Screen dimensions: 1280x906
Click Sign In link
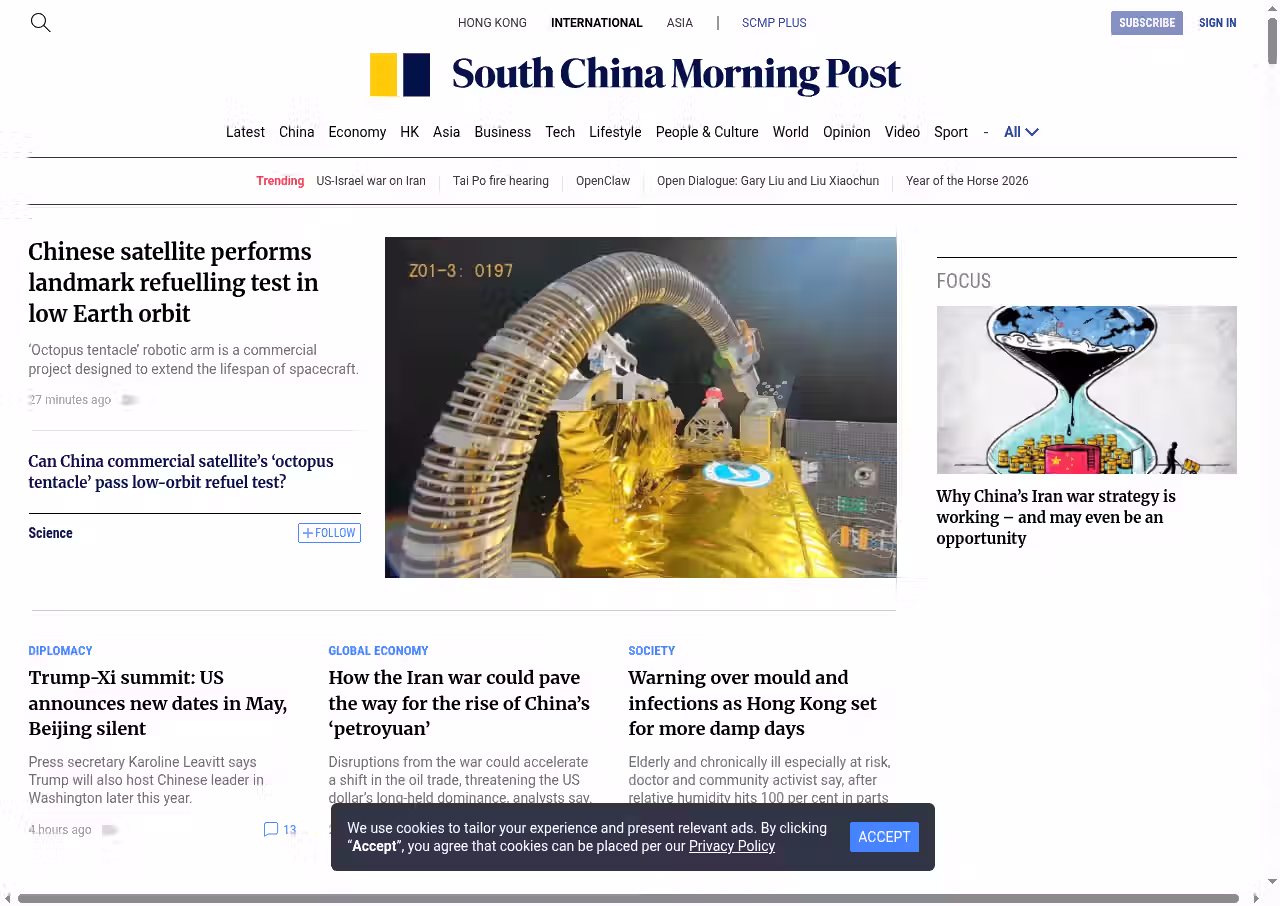tap(1217, 22)
